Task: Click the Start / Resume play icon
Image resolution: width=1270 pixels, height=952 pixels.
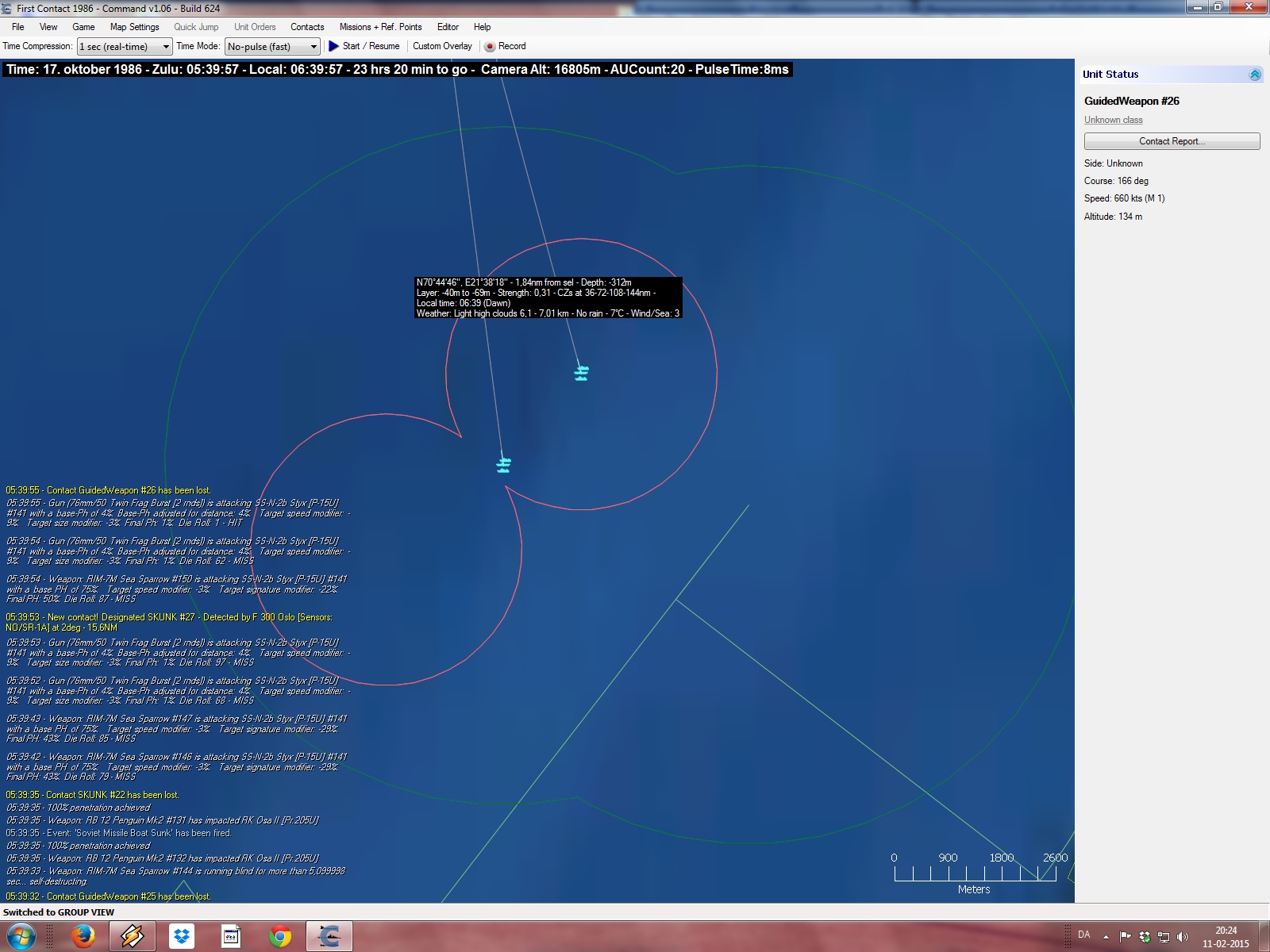Action: [333, 46]
